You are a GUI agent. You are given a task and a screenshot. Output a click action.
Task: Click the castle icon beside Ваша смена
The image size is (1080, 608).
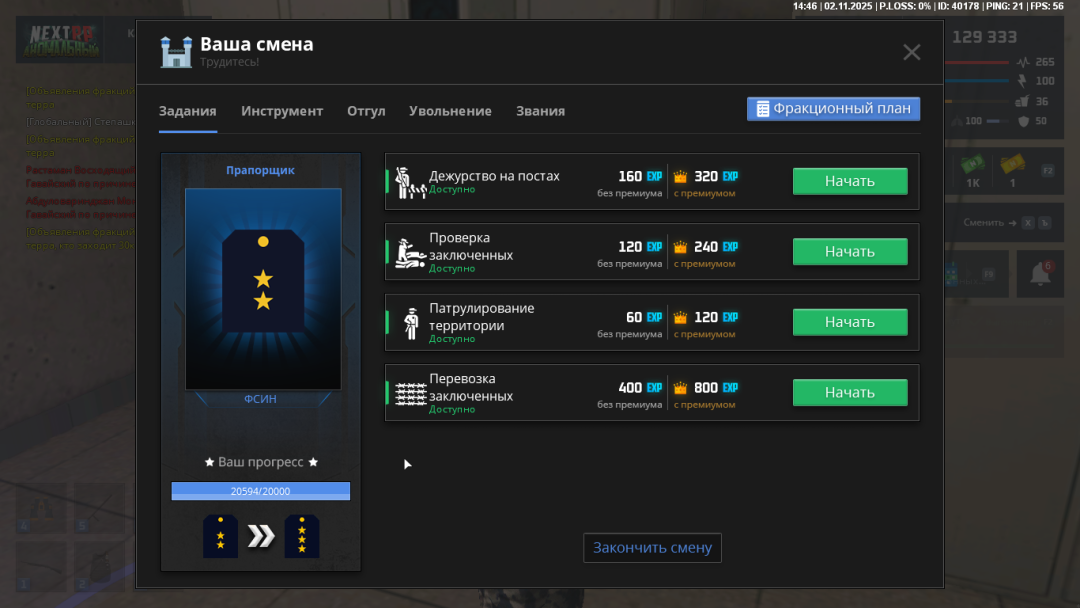pos(176,52)
